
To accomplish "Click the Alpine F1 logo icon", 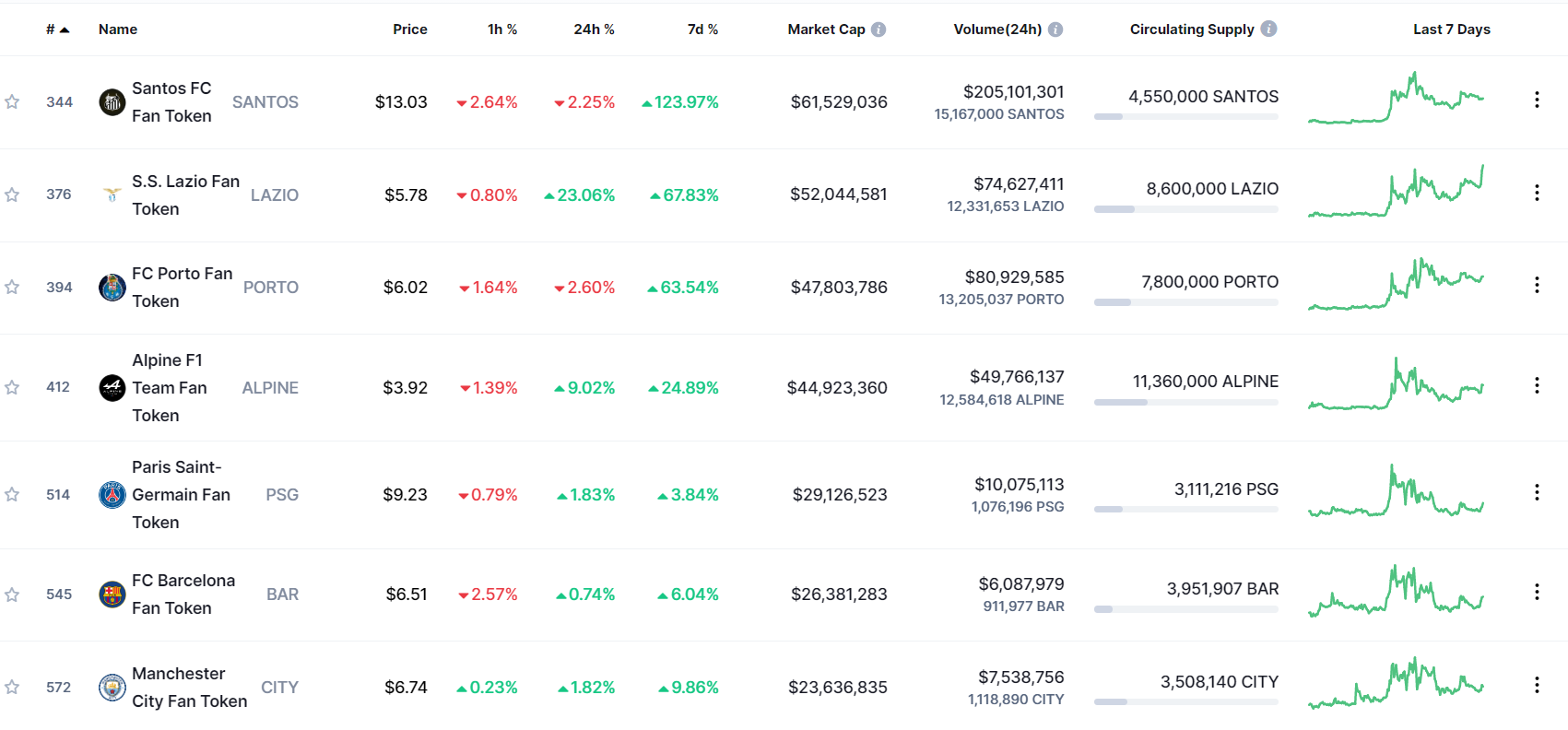I will pos(112,387).
